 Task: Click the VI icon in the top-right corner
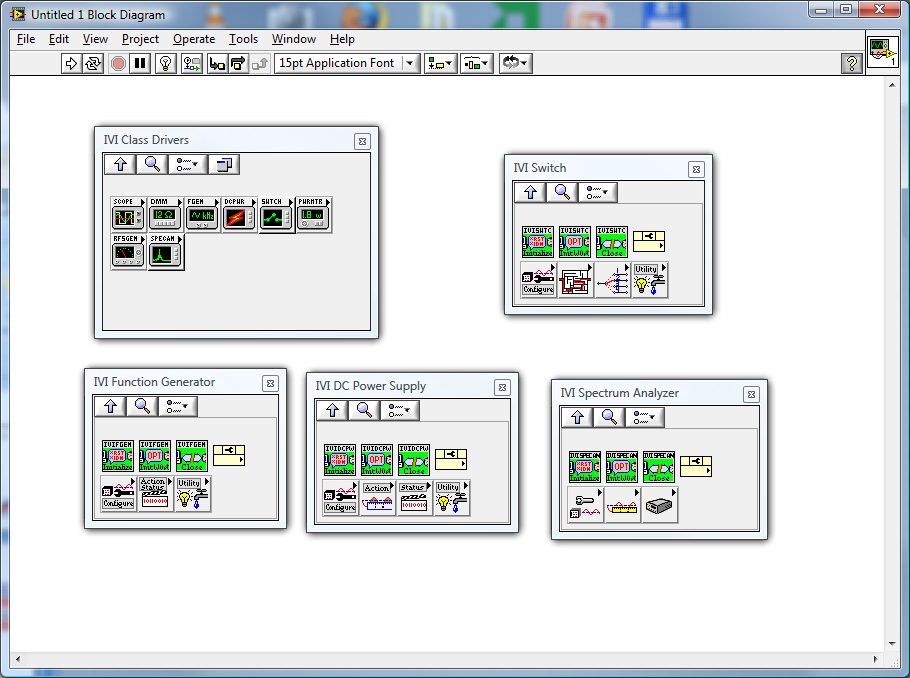(882, 52)
